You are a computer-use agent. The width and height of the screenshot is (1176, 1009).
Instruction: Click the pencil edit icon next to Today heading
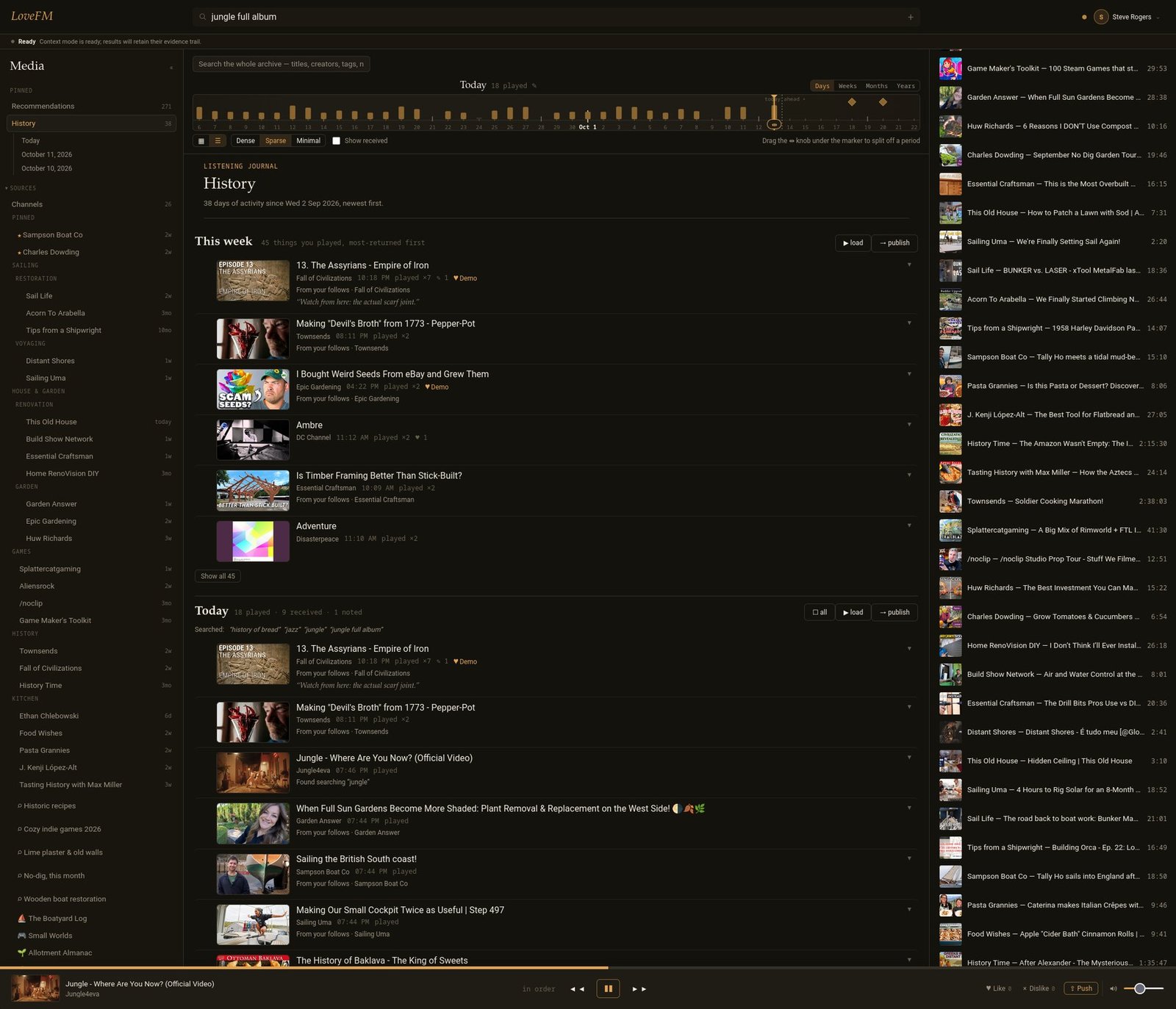[x=534, y=86]
